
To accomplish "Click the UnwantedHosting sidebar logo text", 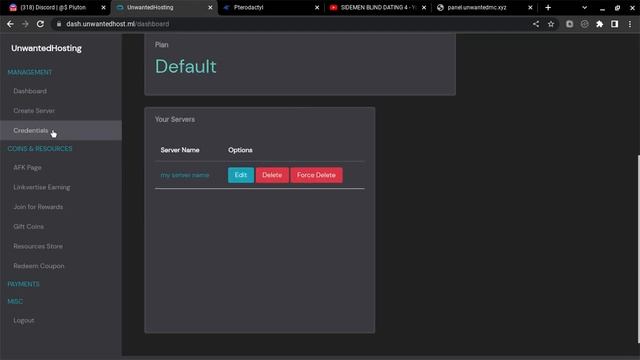I will (47, 48).
